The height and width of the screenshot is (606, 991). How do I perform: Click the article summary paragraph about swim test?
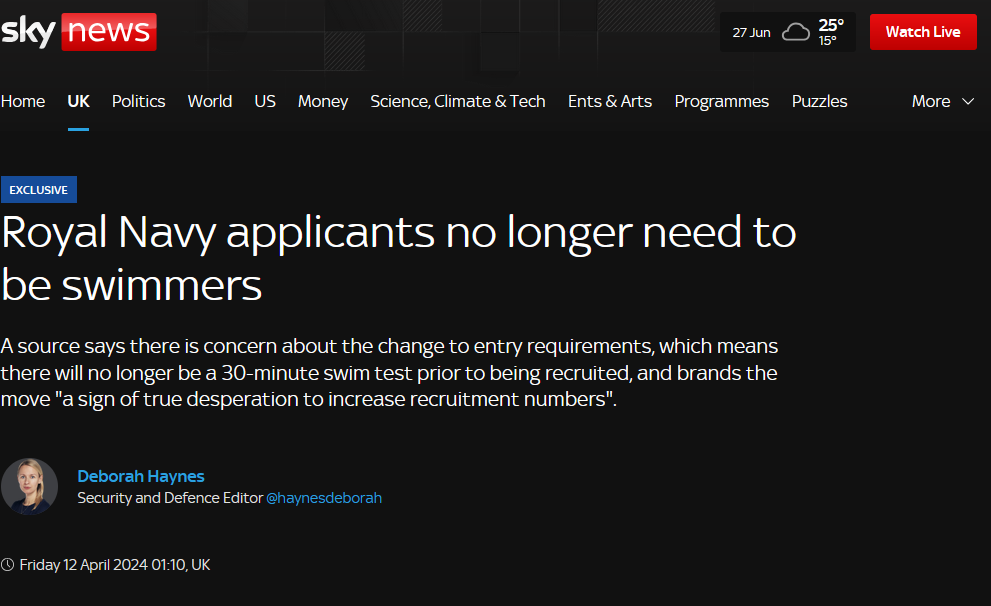(x=389, y=372)
